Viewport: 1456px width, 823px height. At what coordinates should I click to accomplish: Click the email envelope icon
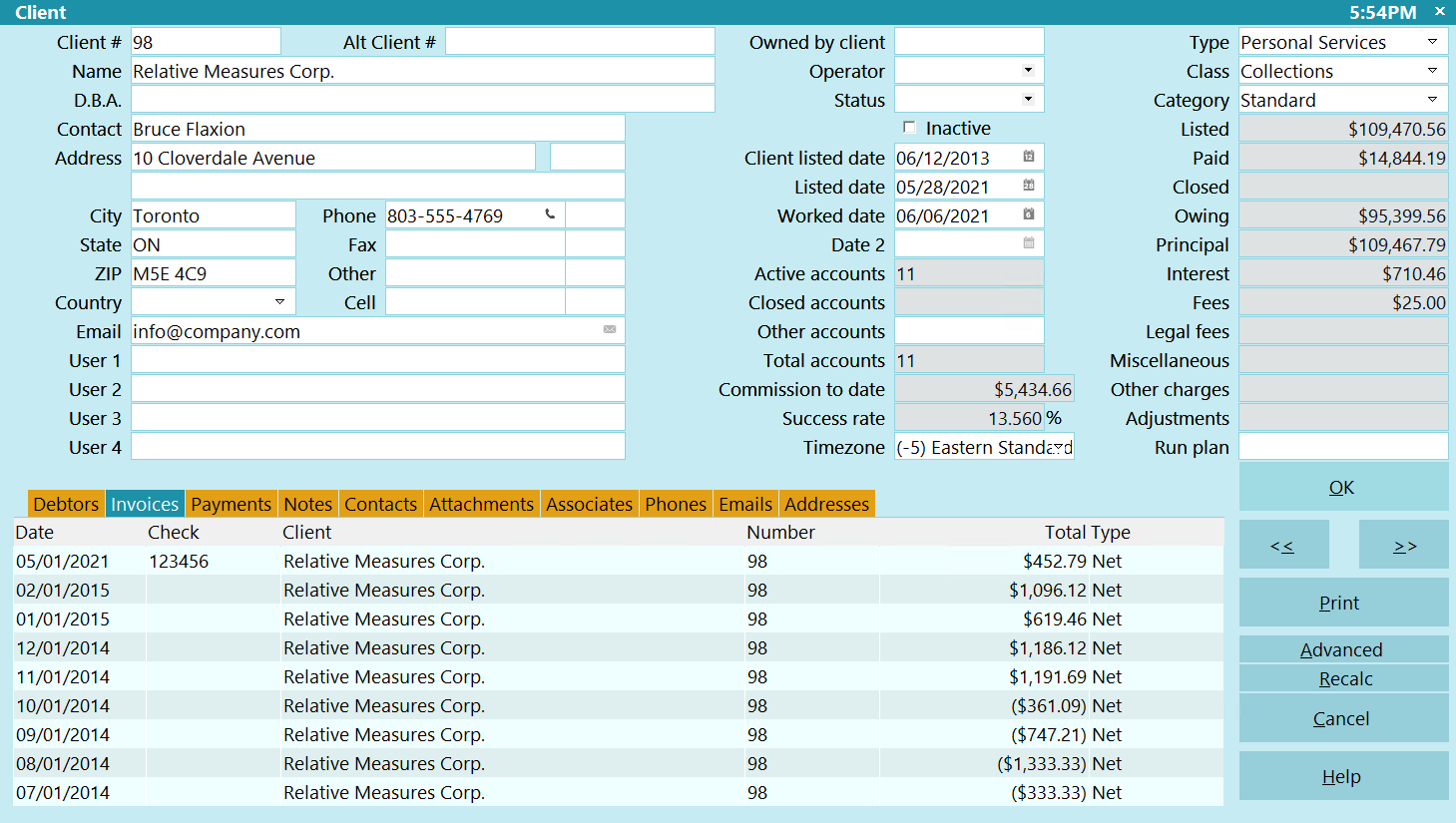point(610,329)
